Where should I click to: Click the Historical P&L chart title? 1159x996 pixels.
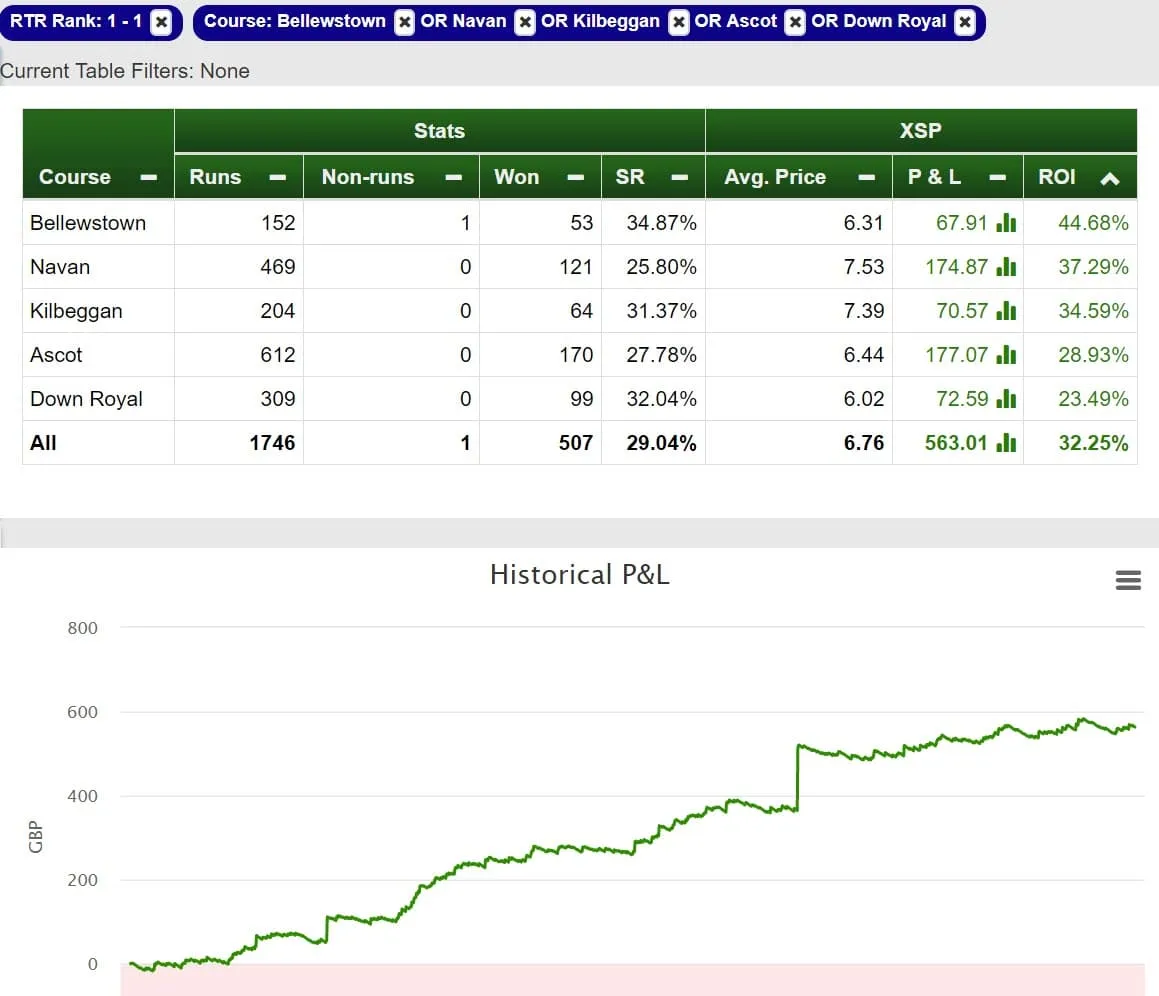[580, 575]
